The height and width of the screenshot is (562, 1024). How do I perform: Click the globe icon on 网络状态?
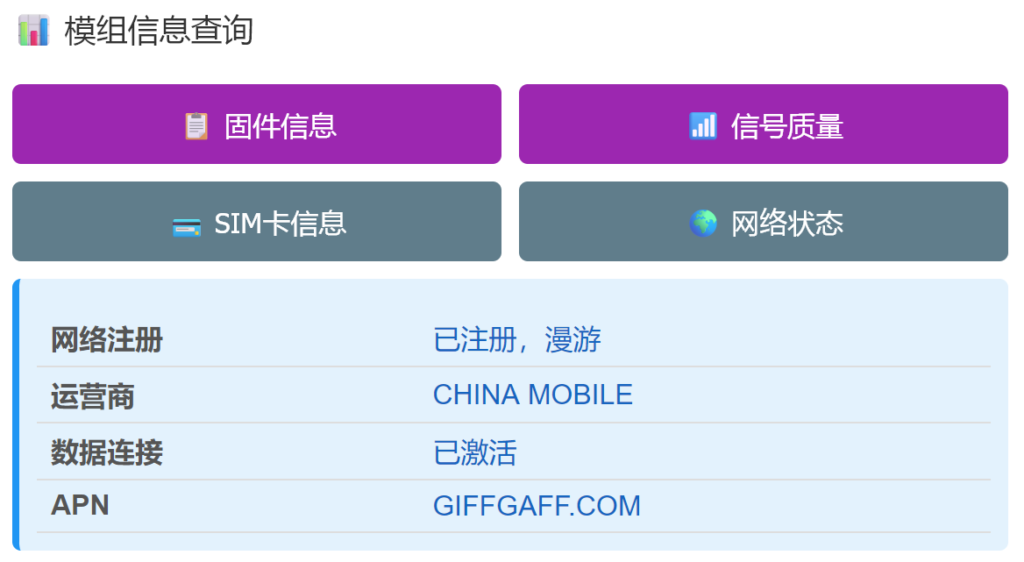click(703, 223)
